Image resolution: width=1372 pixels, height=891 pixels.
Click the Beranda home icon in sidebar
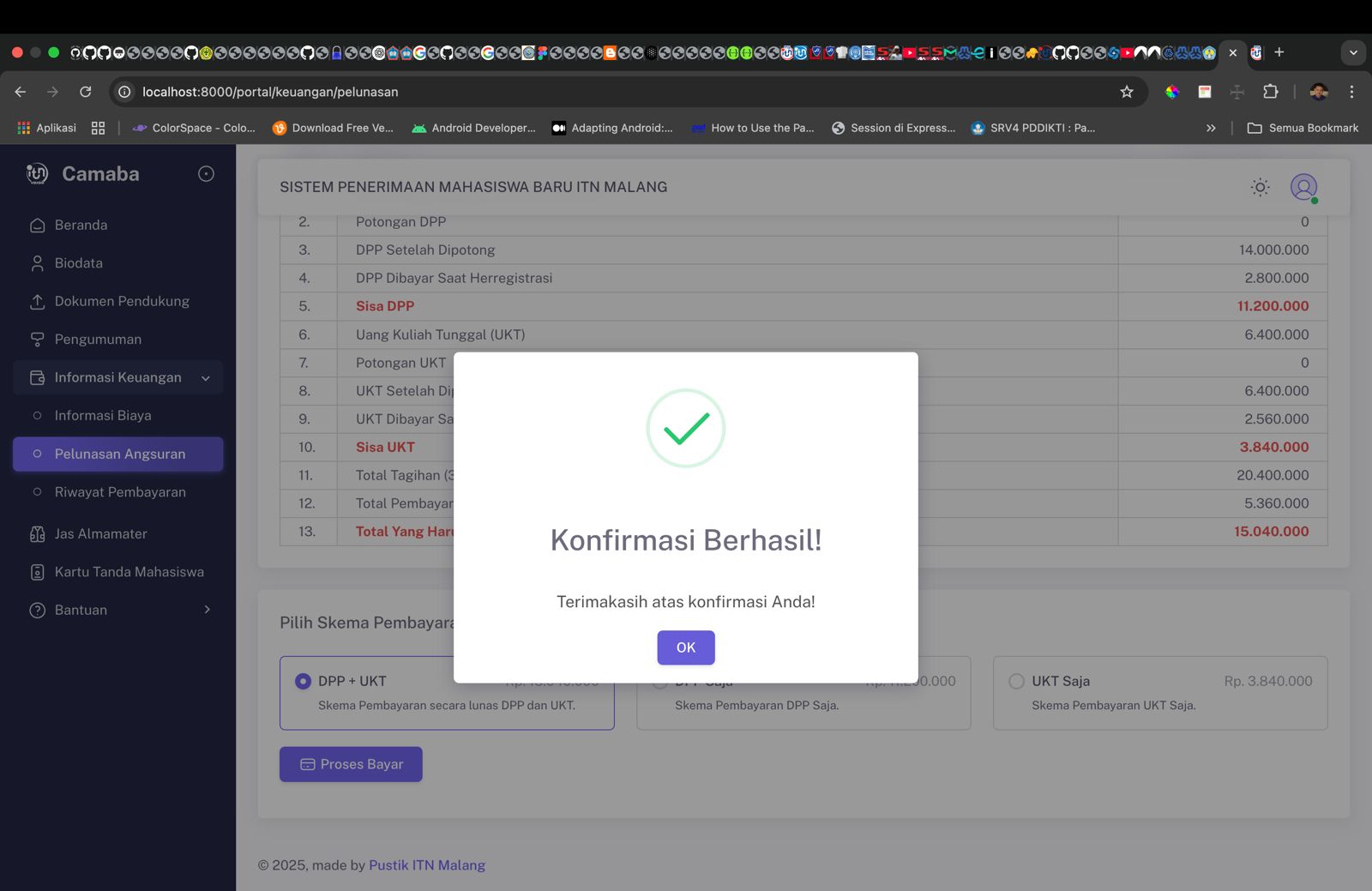click(x=37, y=226)
